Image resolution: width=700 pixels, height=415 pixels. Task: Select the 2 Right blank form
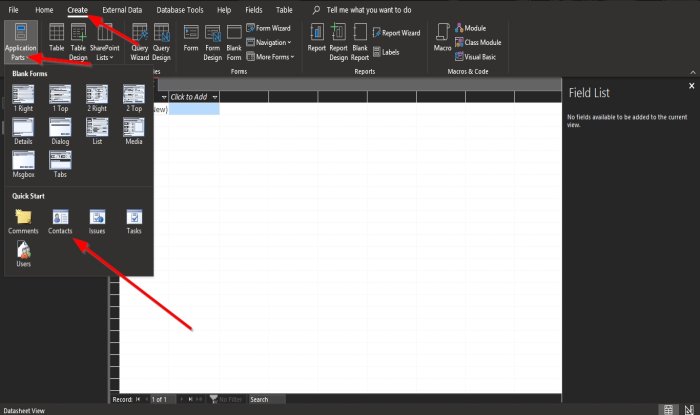[x=97, y=99]
